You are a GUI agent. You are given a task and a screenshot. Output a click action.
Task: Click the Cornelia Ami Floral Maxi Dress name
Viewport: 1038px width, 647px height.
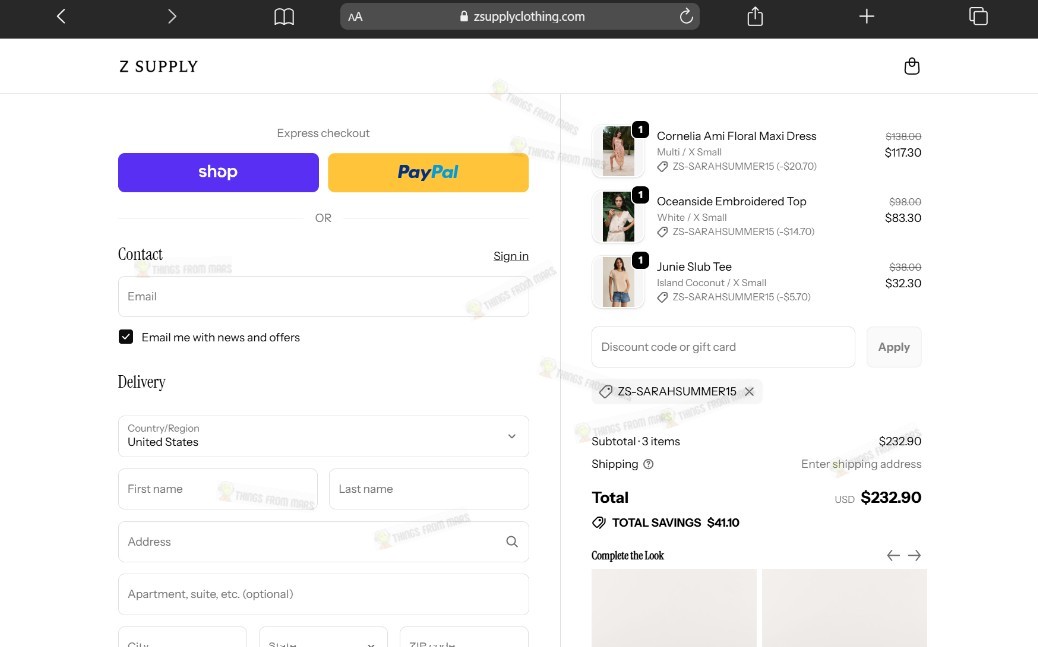[x=736, y=136]
